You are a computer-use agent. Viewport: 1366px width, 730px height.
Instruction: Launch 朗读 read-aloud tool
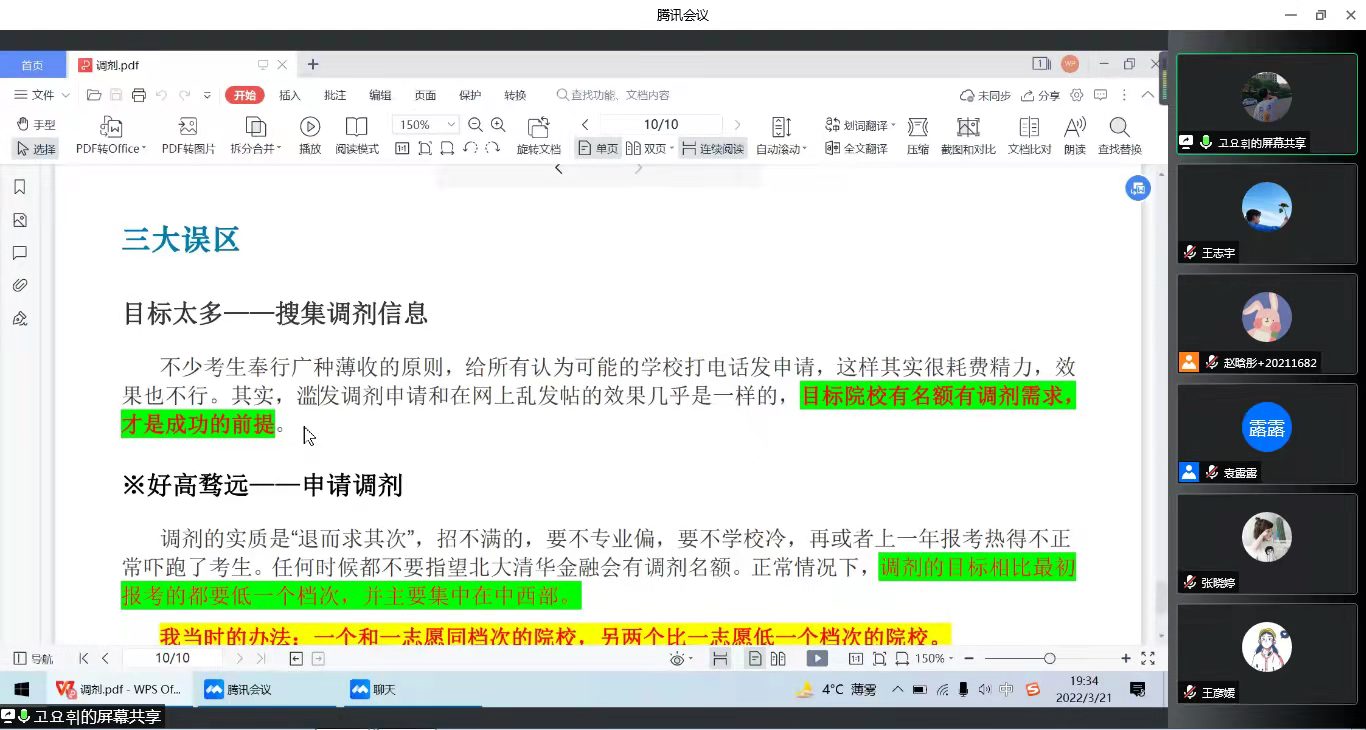click(x=1074, y=127)
